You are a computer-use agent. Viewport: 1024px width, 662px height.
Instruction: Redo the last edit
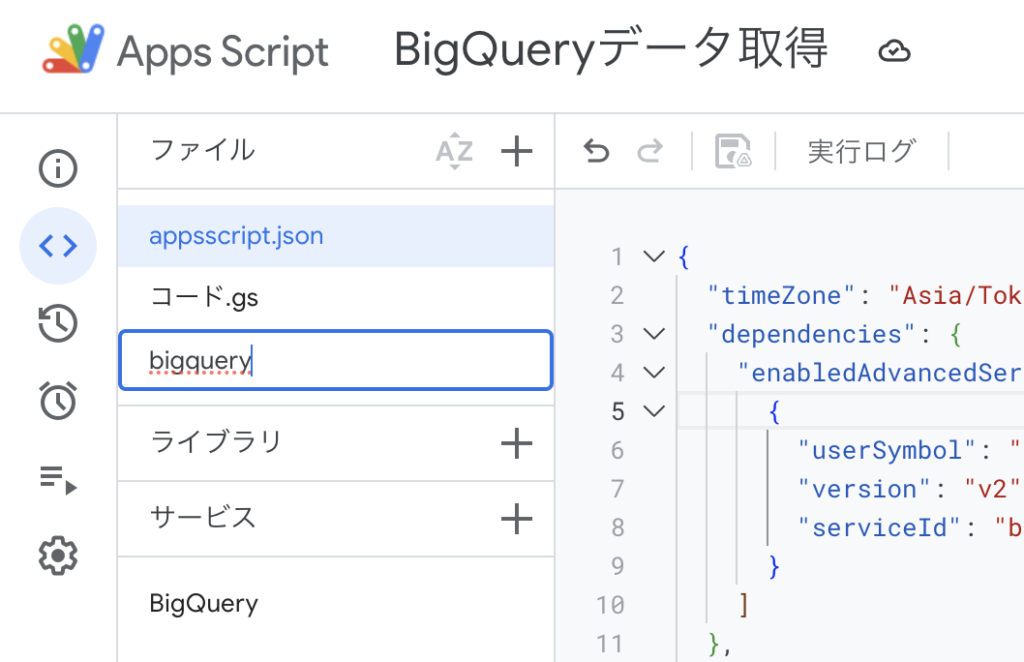650,151
